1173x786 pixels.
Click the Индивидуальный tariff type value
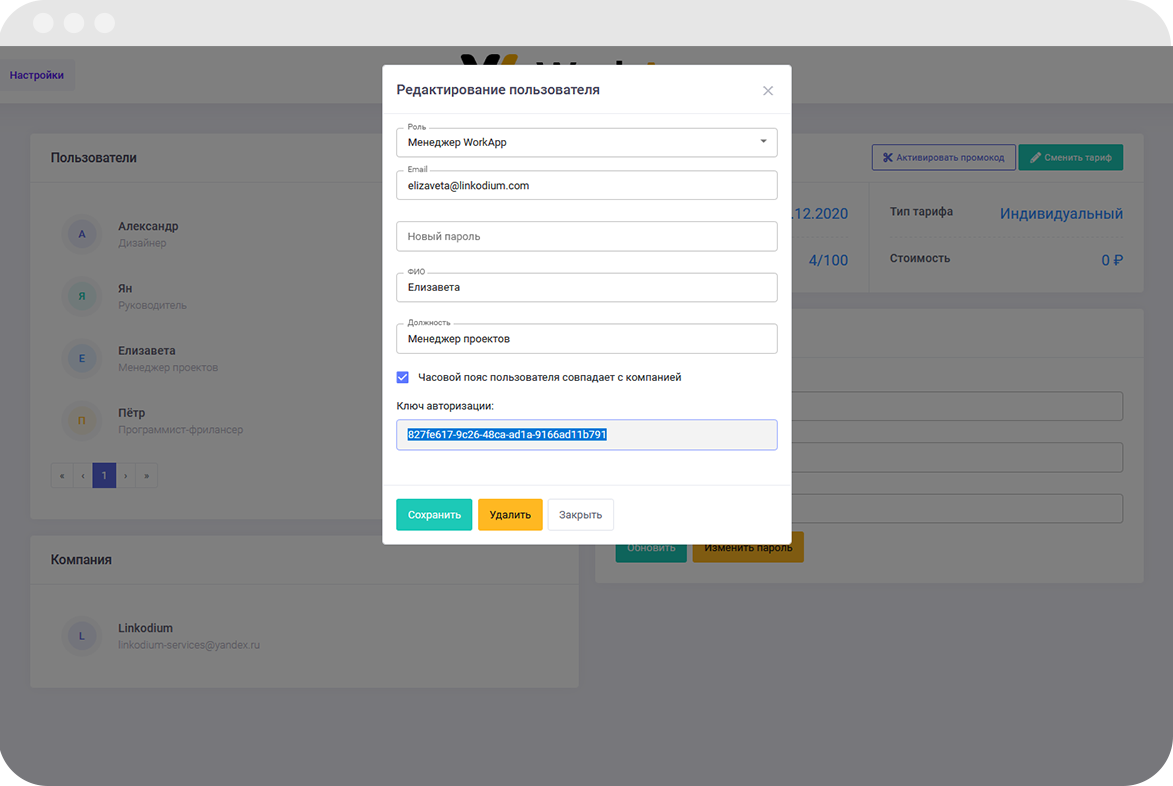(1061, 214)
